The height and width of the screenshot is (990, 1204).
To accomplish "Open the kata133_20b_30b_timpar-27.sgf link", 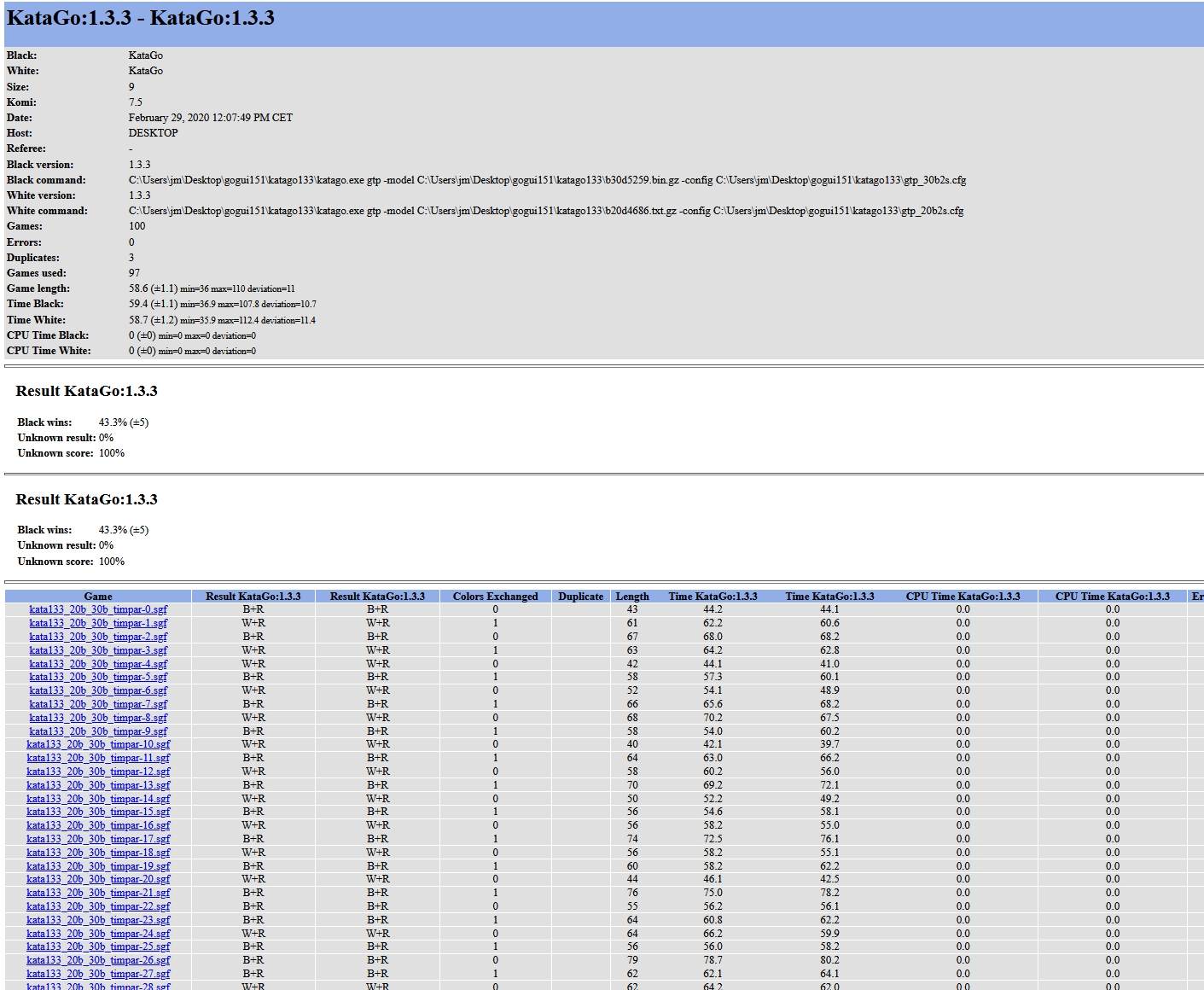I will 98,974.
